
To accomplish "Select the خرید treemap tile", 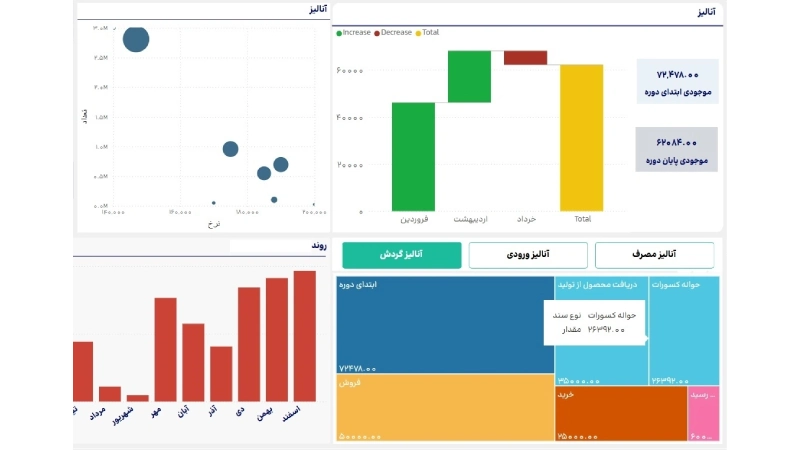I will point(620,412).
